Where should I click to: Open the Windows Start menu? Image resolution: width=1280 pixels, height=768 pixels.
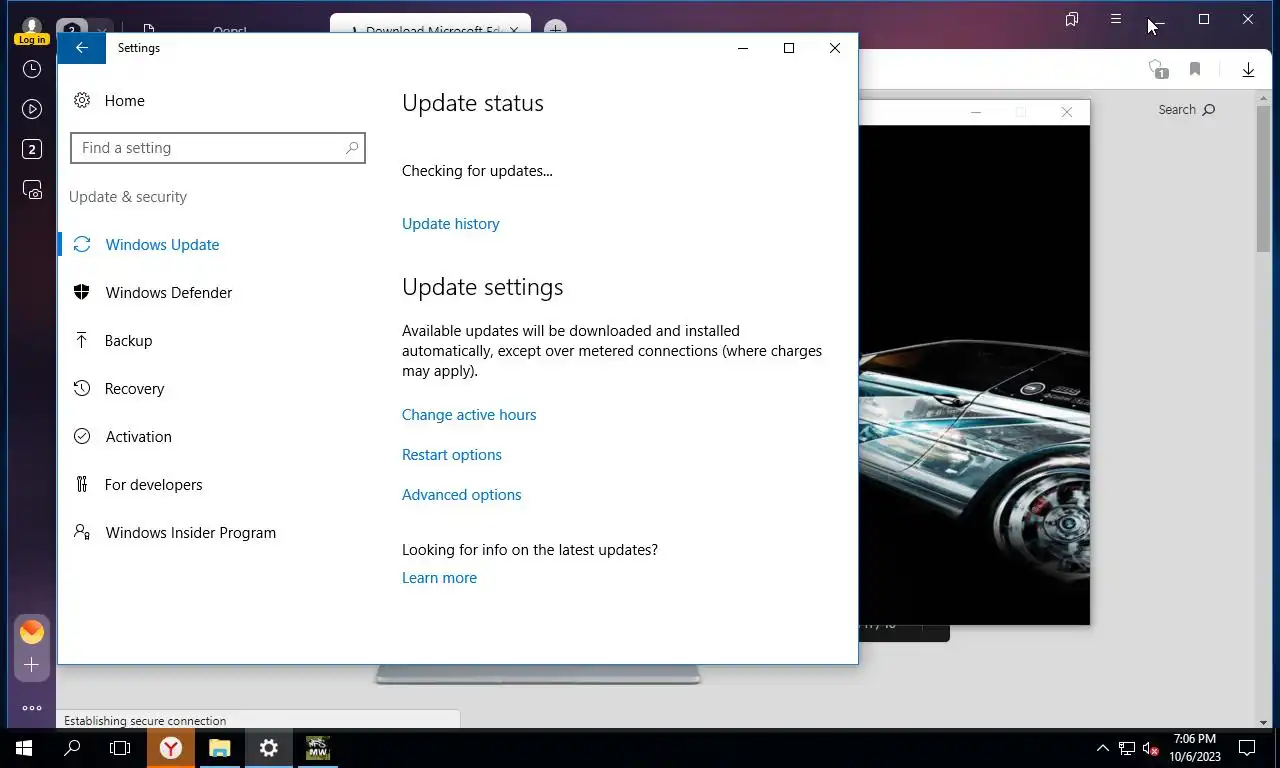tap(24, 748)
